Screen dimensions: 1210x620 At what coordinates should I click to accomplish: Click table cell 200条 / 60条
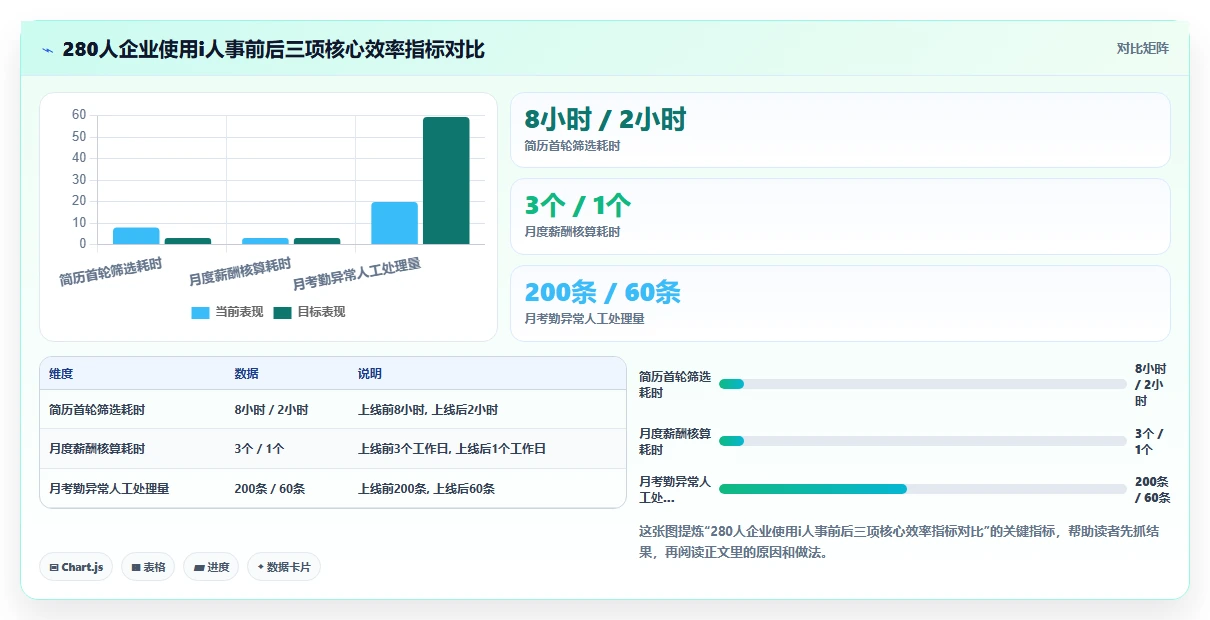(270, 489)
